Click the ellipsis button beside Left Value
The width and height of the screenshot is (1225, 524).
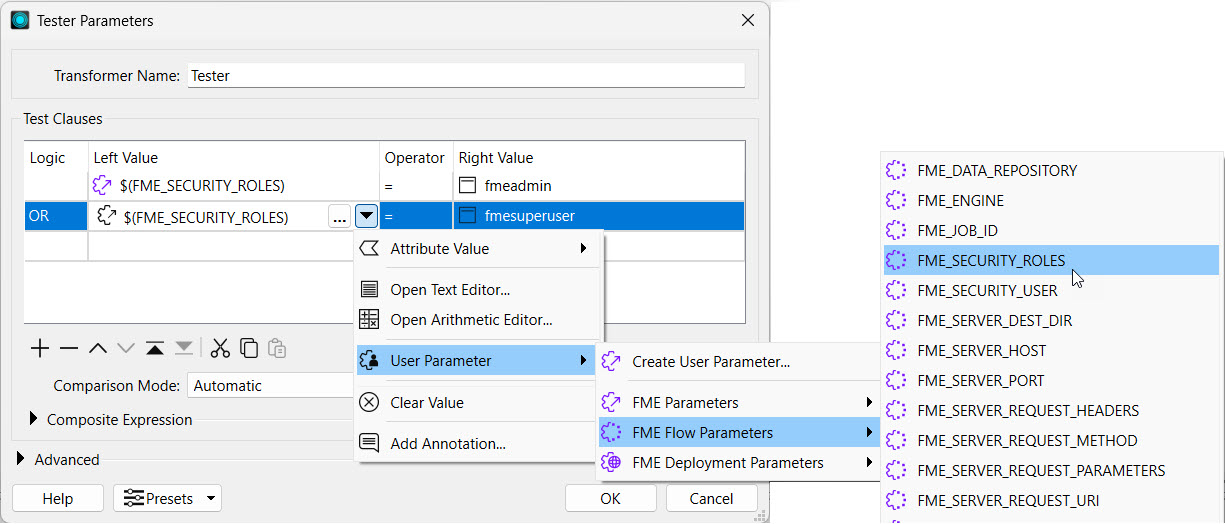point(339,216)
